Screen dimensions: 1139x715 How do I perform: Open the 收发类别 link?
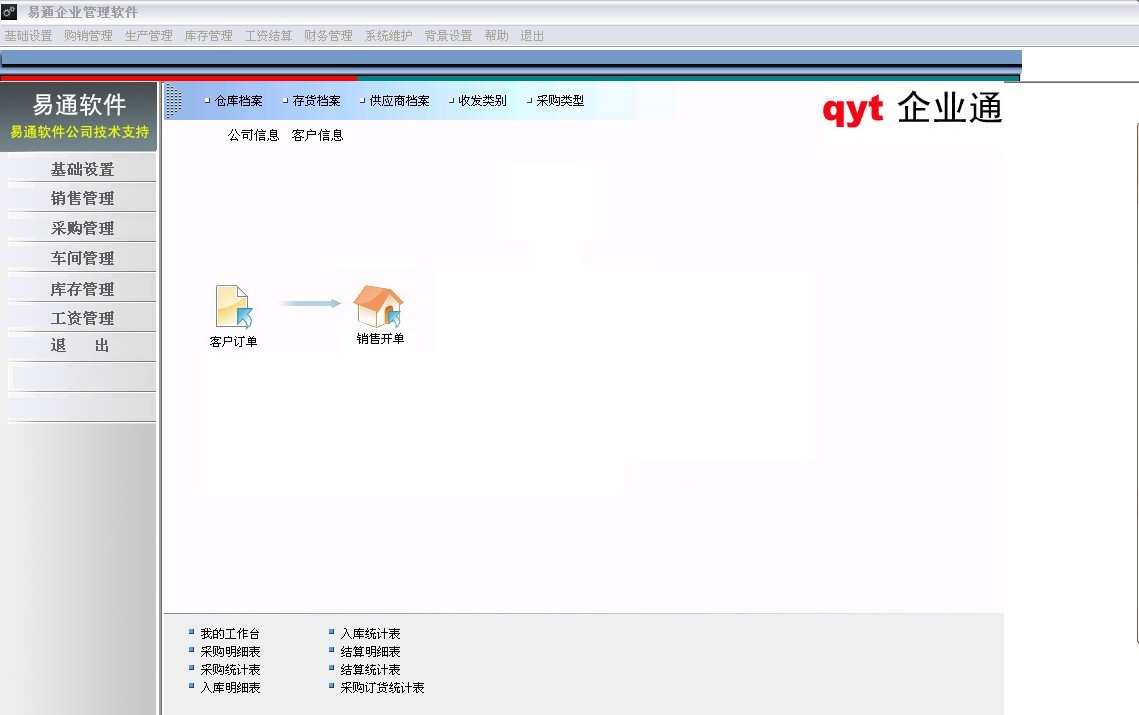tap(482, 101)
